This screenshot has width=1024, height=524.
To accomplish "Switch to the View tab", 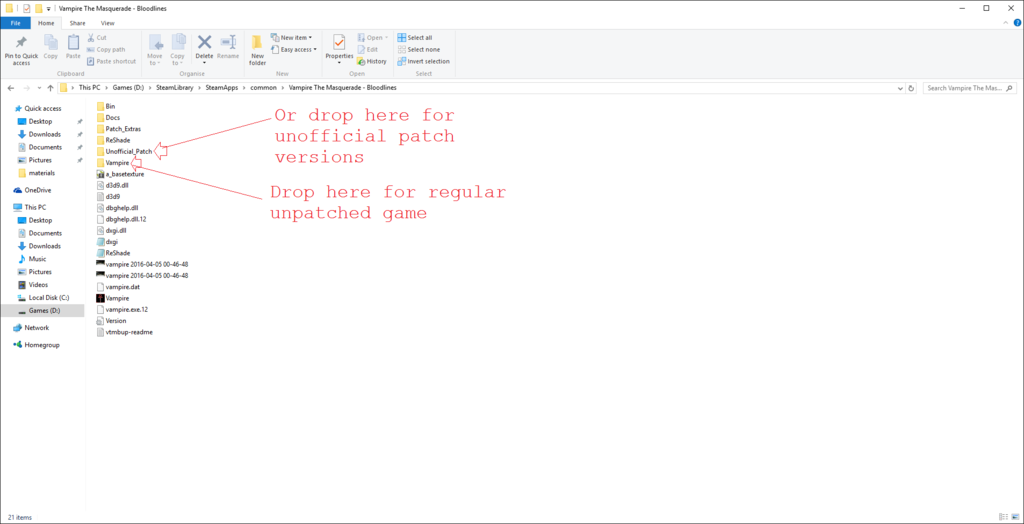I will tap(107, 23).
